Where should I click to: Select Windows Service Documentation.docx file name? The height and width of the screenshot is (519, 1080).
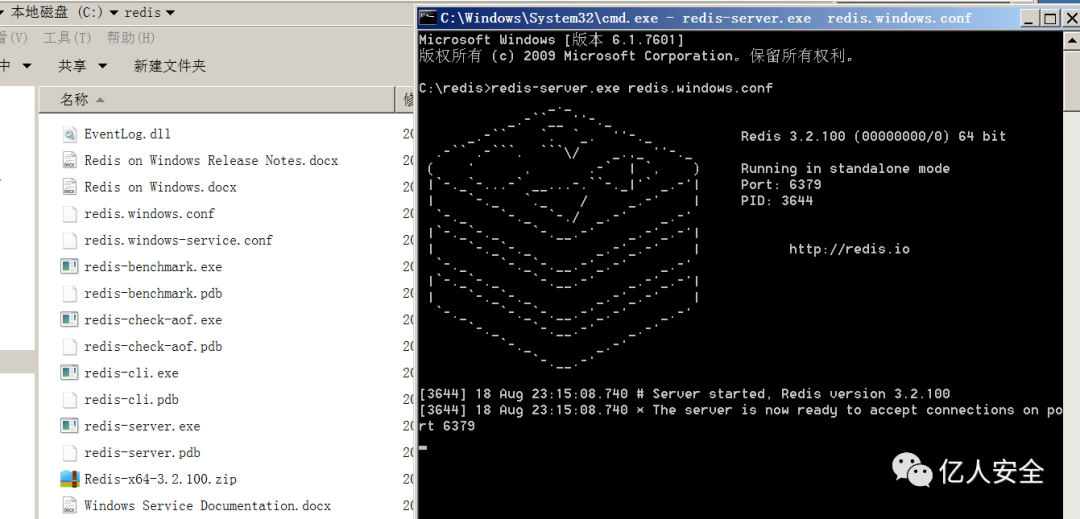[x=207, y=506]
